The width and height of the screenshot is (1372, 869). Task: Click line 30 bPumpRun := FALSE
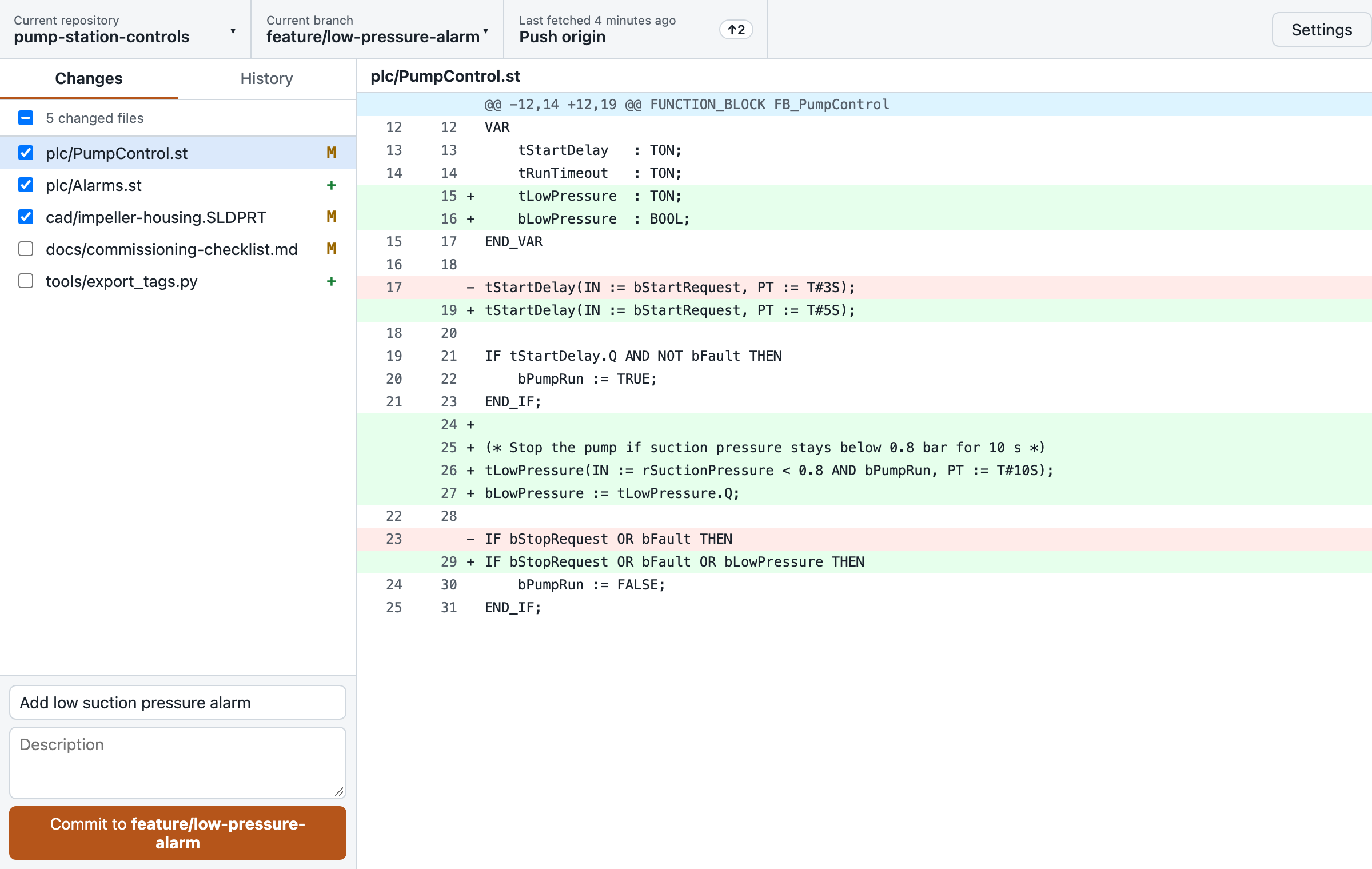pos(864,585)
